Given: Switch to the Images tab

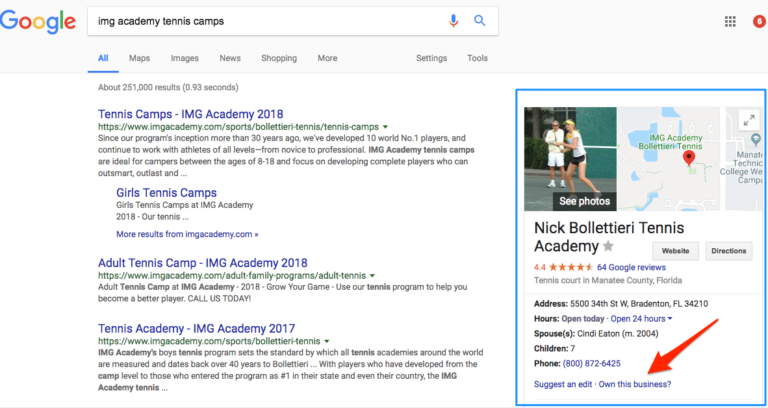Looking at the screenshot, I should tap(184, 58).
